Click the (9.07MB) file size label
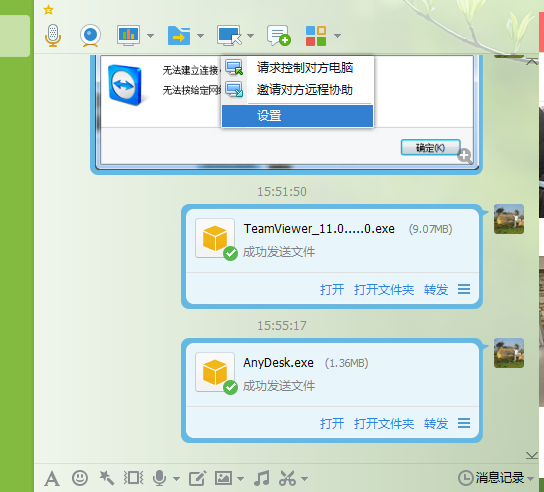Screen dimensions: 544x492 click(x=431, y=229)
